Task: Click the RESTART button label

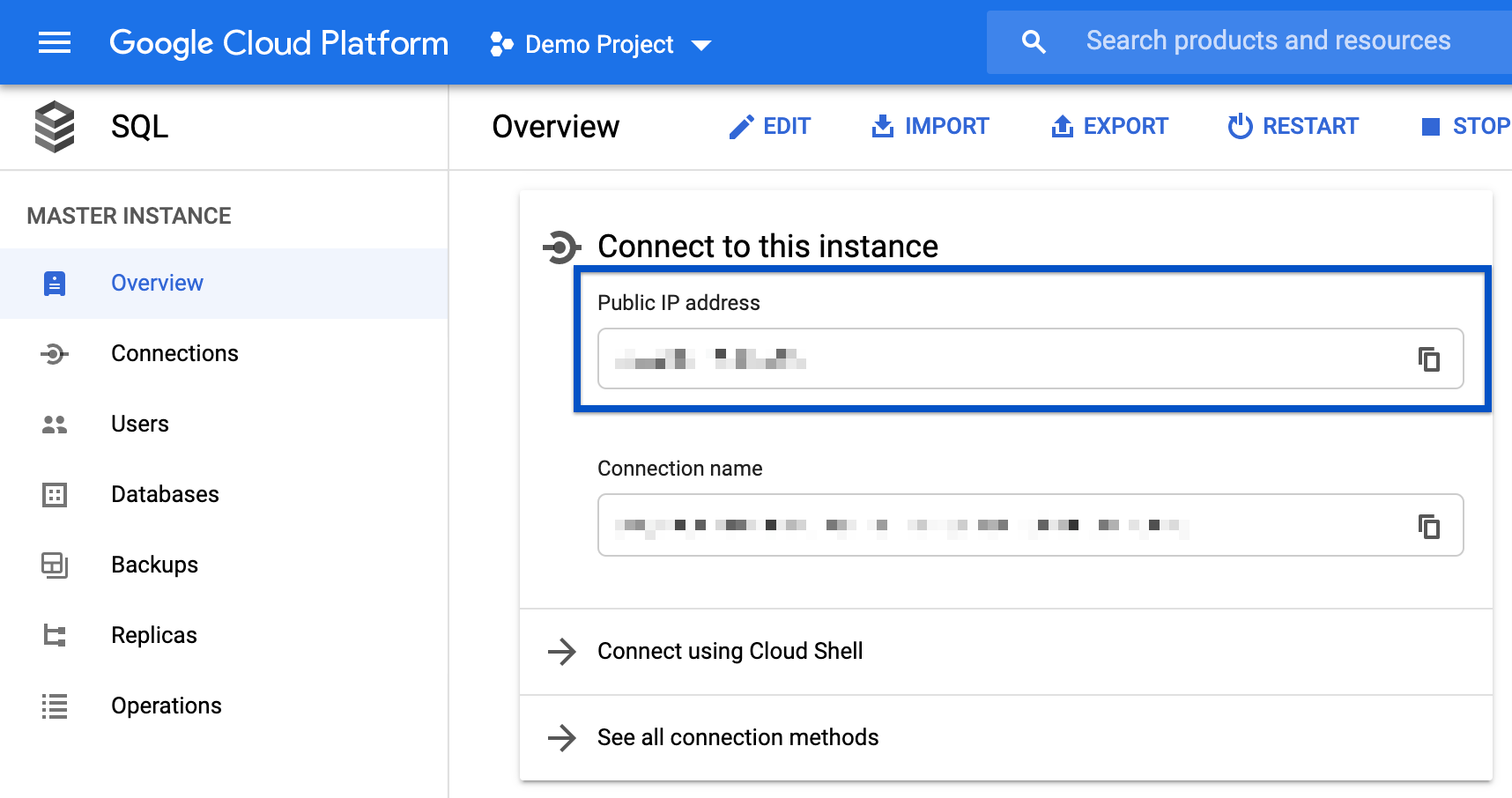Action: coord(1311,127)
